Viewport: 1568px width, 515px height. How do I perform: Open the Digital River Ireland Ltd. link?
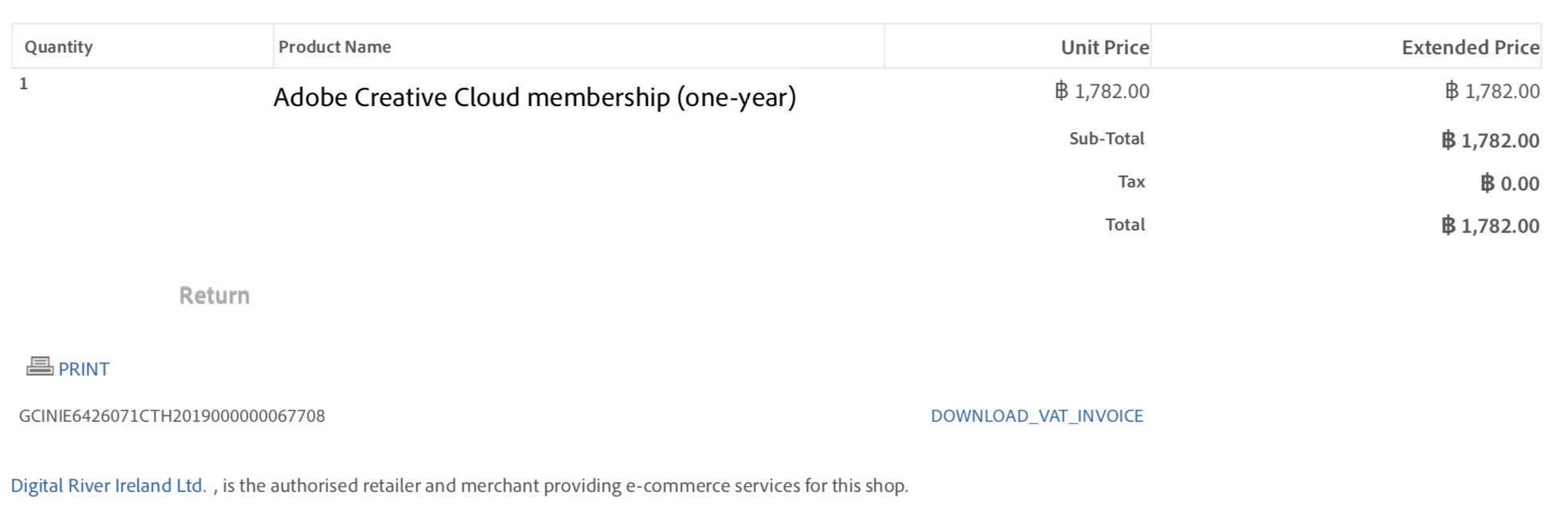(108, 486)
